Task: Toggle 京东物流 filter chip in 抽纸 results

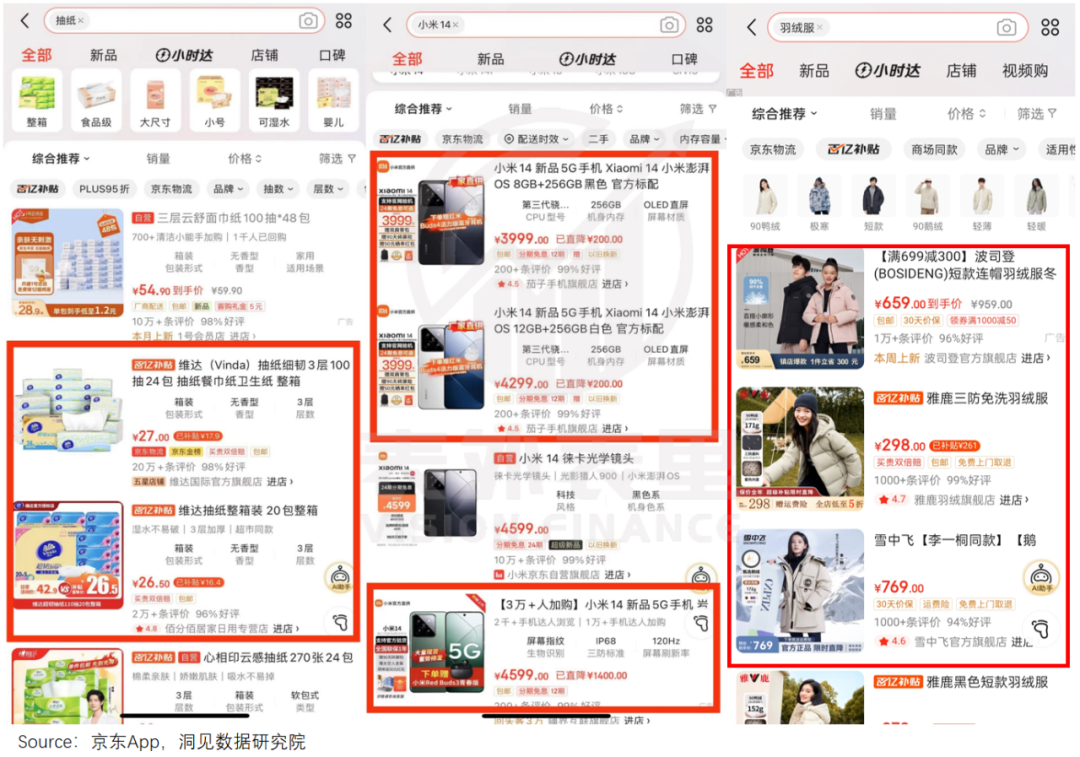Action: [x=171, y=189]
